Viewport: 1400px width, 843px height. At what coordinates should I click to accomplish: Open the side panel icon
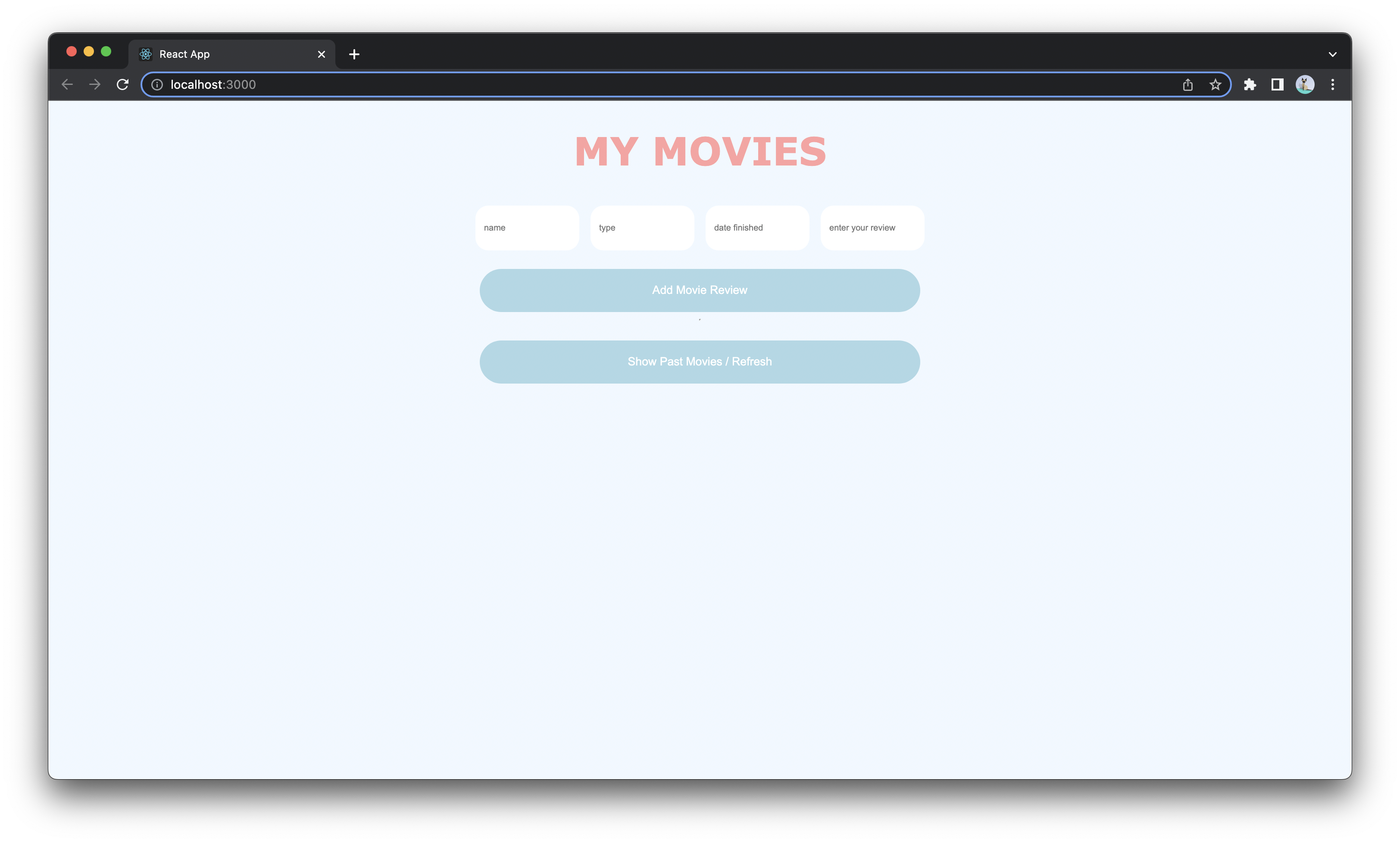pos(1278,84)
